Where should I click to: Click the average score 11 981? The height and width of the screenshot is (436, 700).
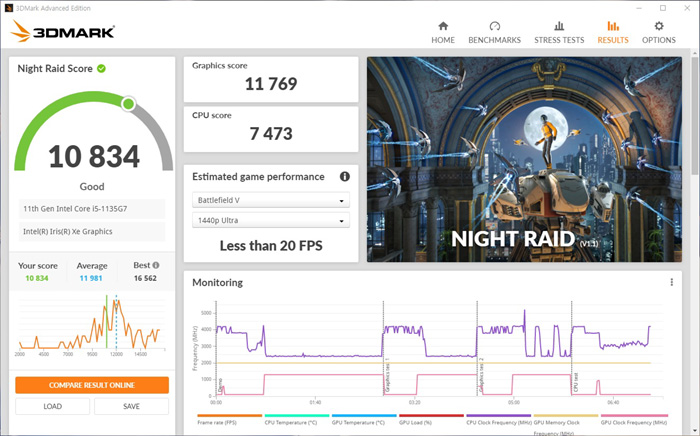point(91,278)
